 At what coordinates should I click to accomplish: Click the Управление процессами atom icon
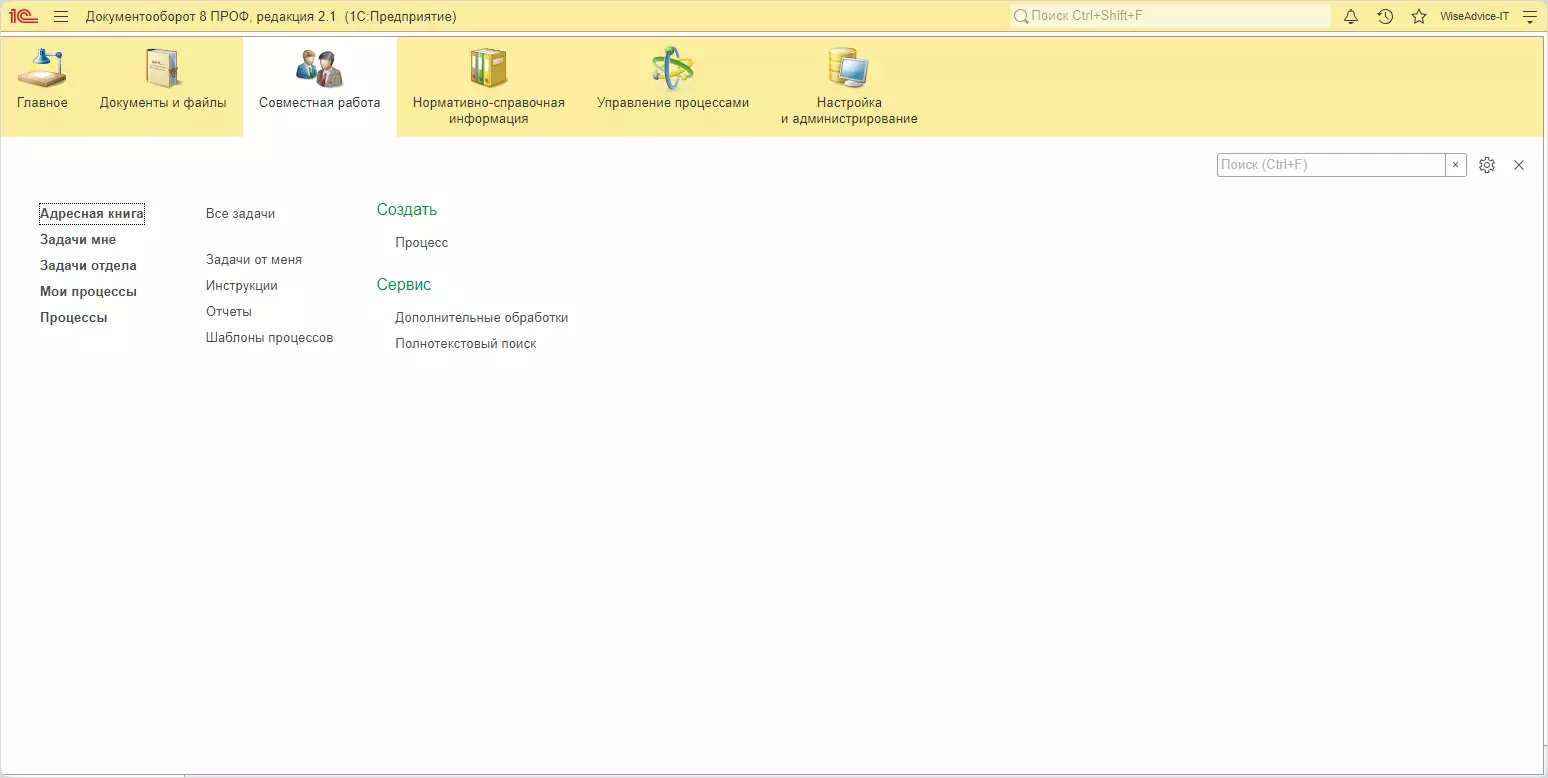pos(673,68)
